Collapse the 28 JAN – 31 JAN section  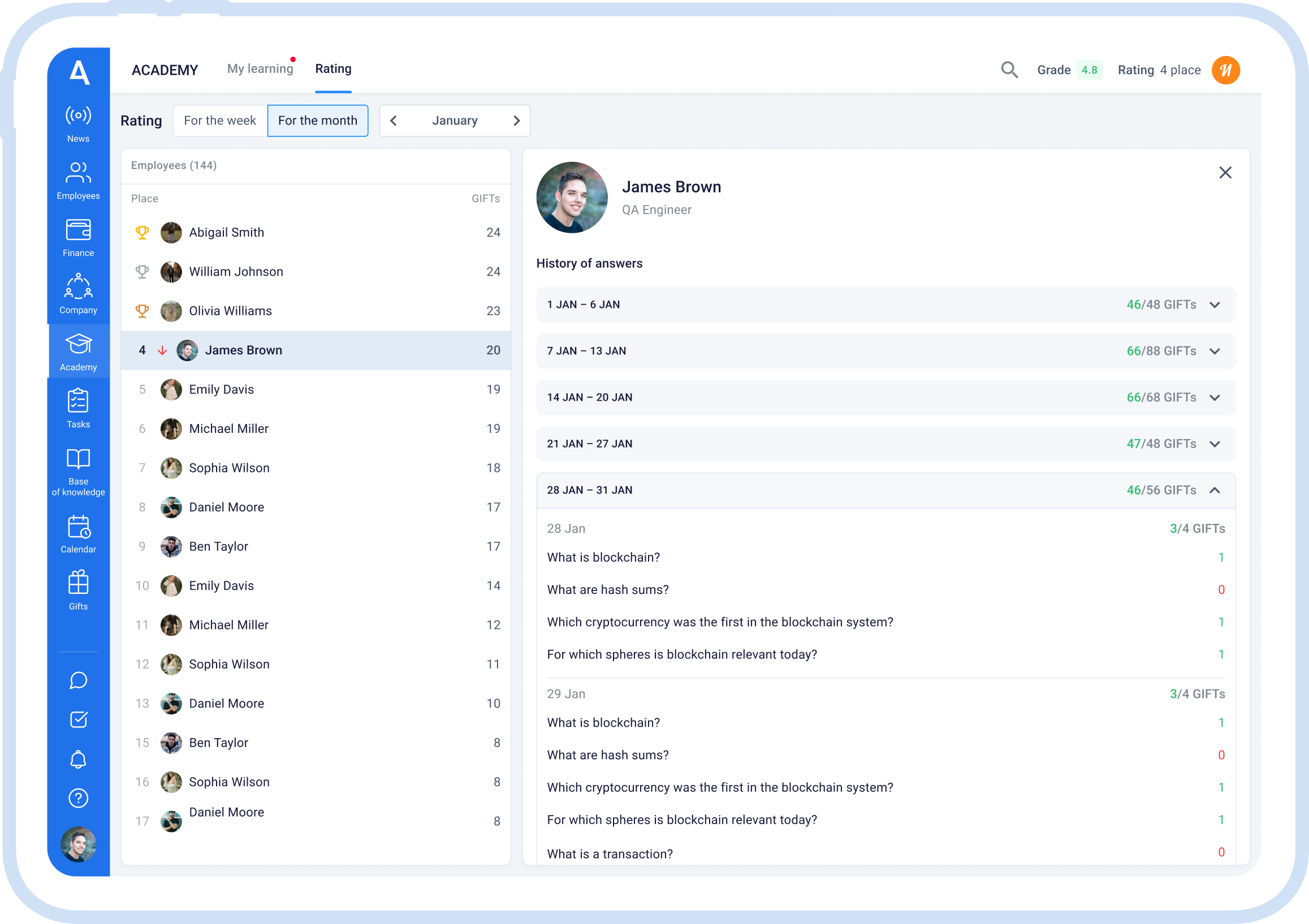[1215, 491]
